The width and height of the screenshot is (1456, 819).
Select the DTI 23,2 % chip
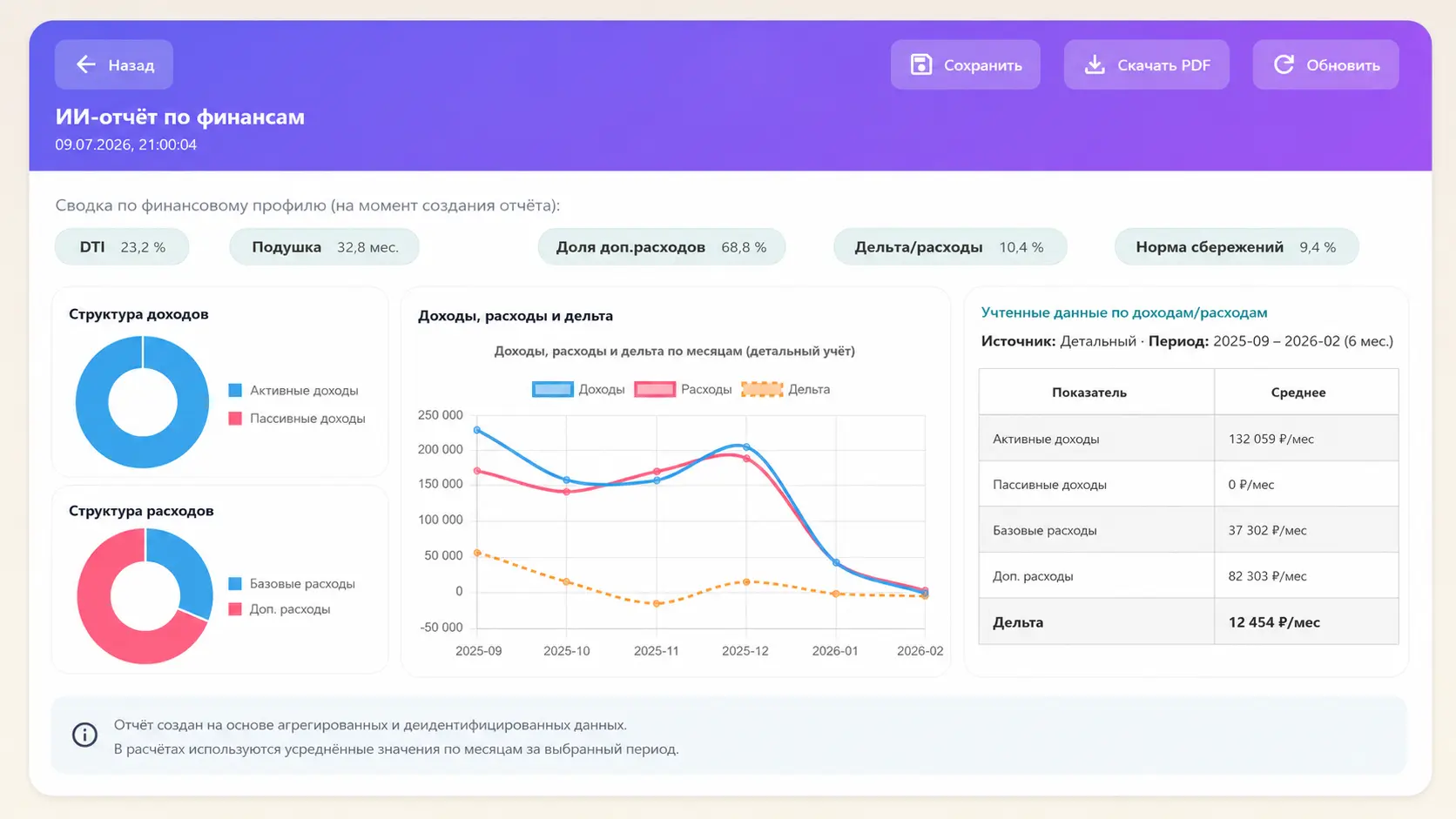coord(122,247)
